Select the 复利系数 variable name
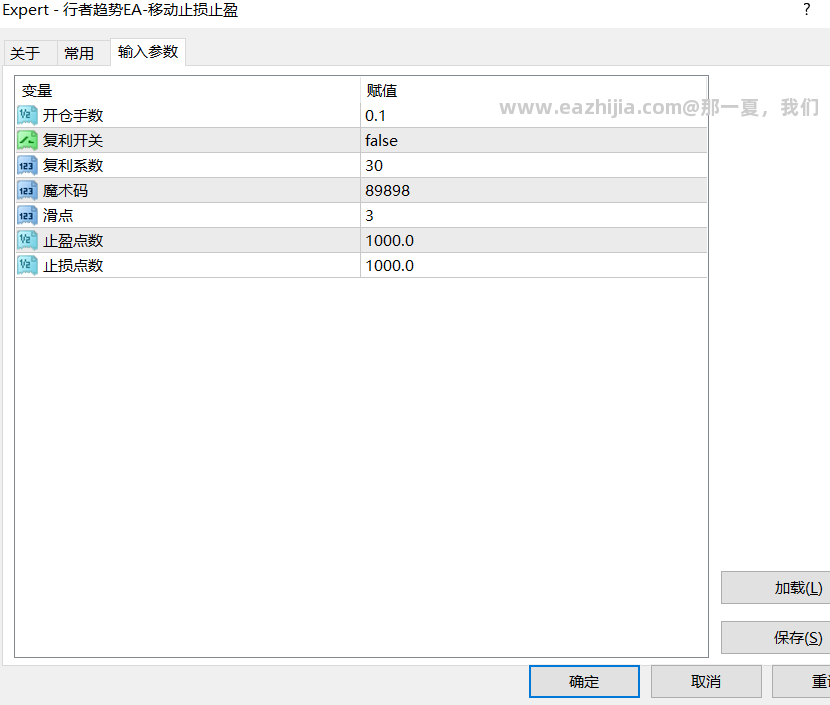This screenshot has height=705, width=830. (x=73, y=166)
